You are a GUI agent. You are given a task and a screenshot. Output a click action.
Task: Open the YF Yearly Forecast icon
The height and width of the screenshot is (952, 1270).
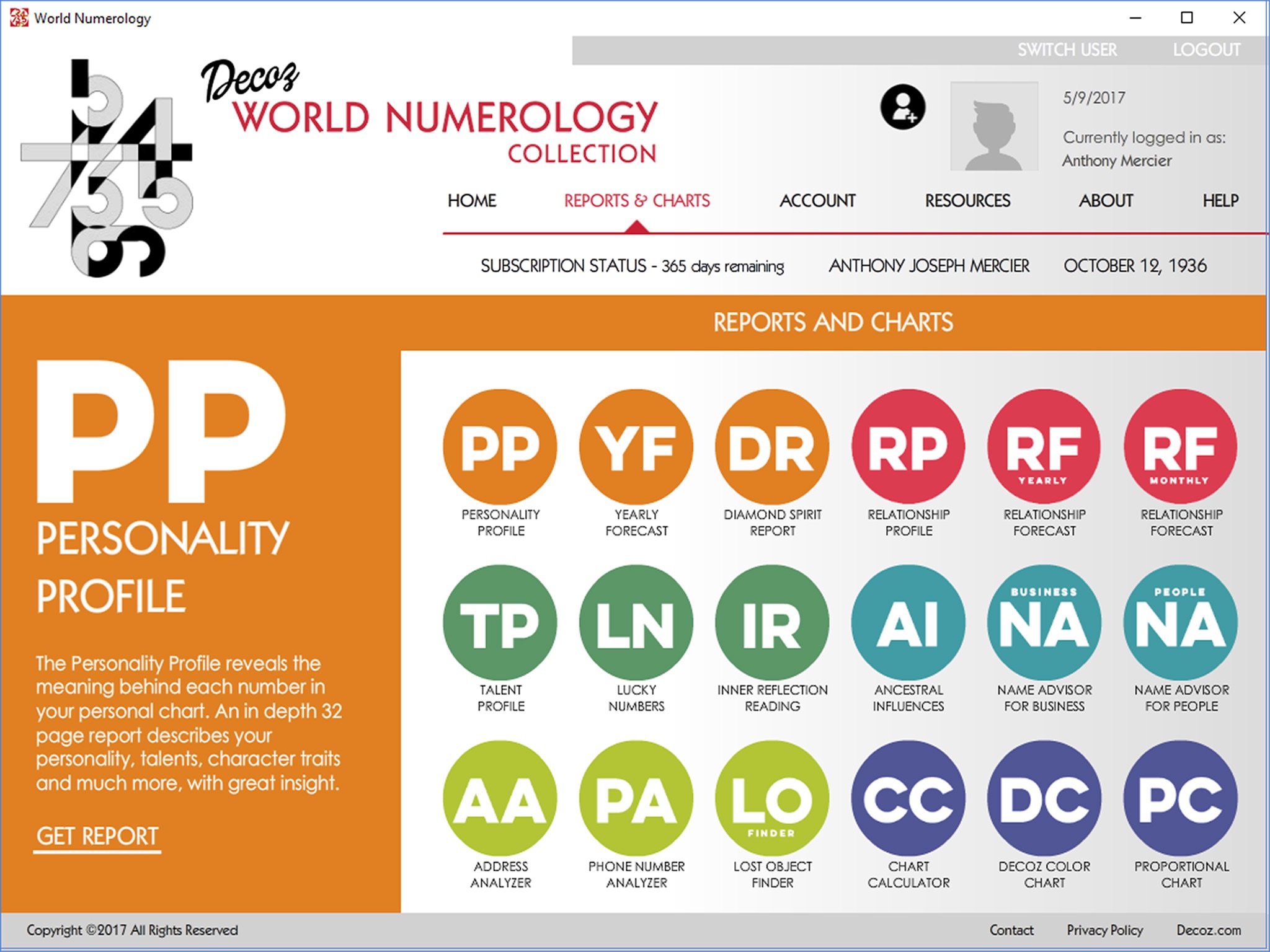[x=636, y=446]
